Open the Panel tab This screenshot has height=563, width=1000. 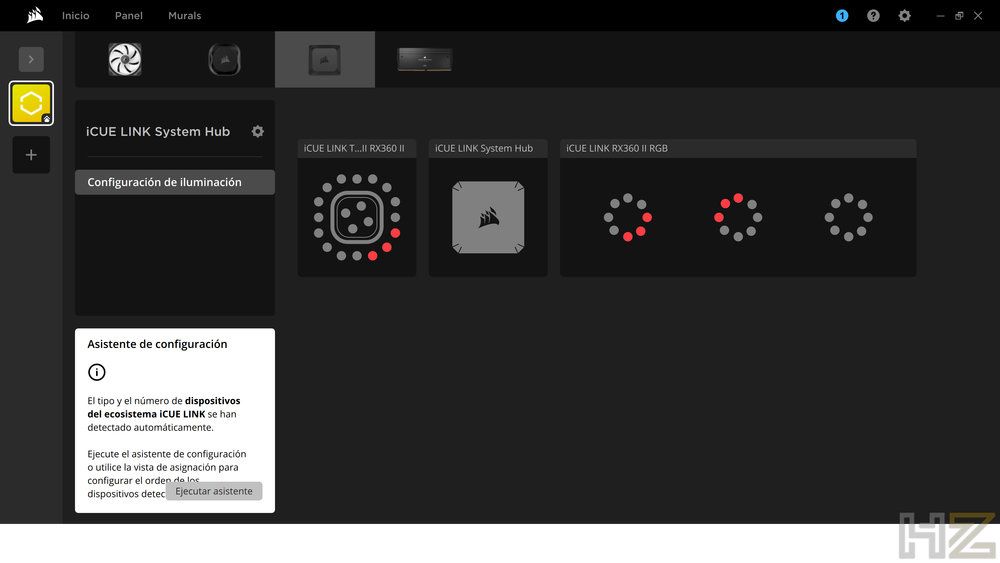point(128,15)
